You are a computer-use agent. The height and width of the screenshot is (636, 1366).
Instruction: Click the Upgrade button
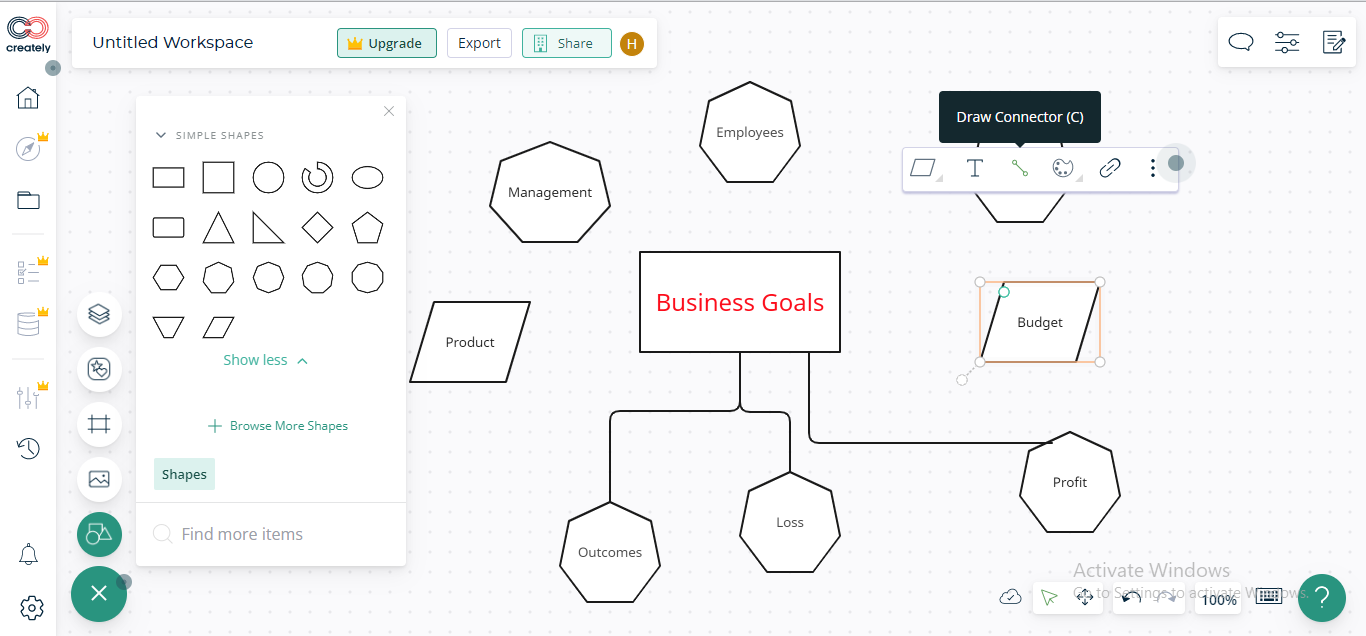386,43
